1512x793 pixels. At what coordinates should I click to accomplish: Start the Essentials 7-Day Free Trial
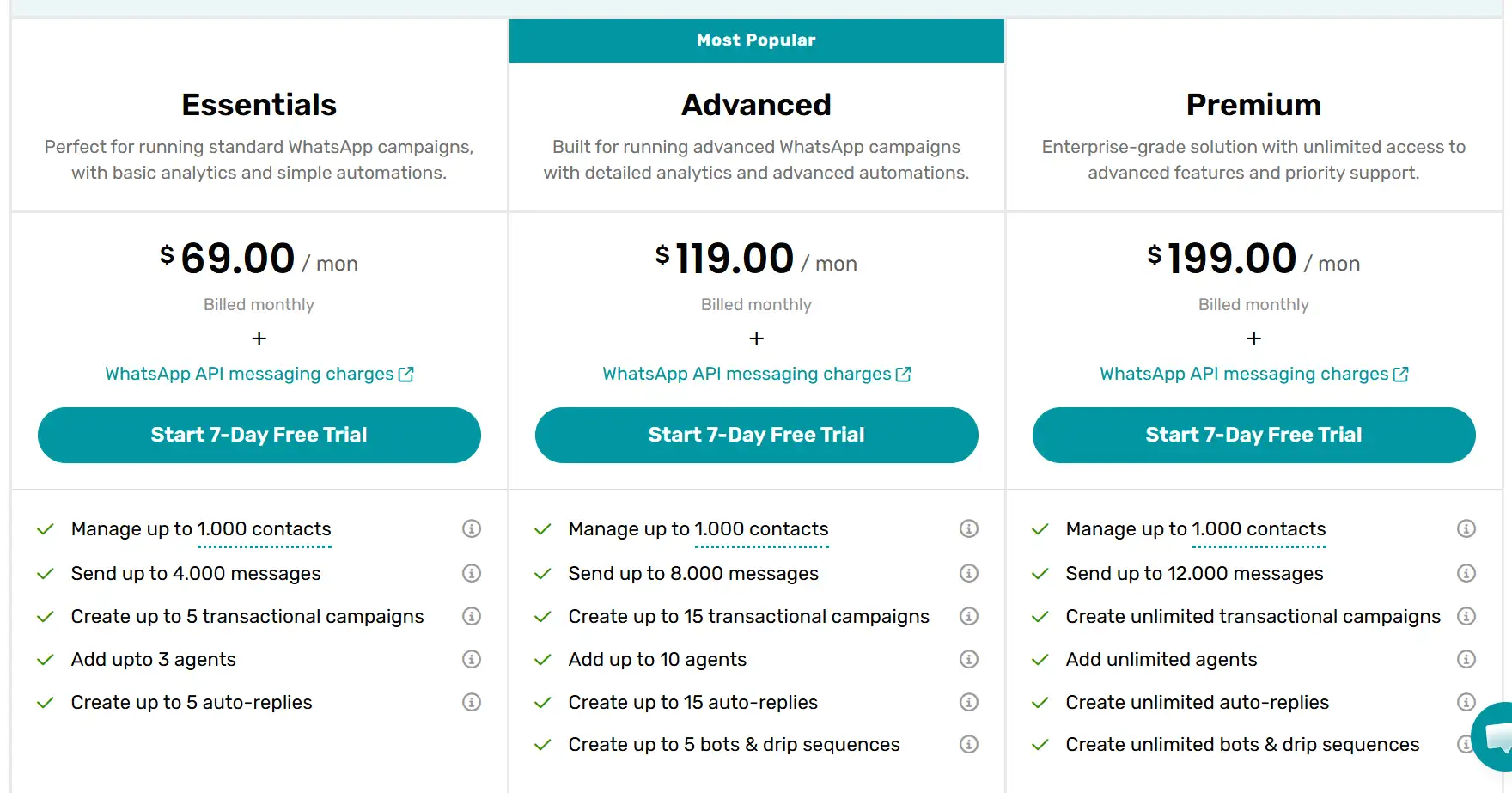pos(259,435)
